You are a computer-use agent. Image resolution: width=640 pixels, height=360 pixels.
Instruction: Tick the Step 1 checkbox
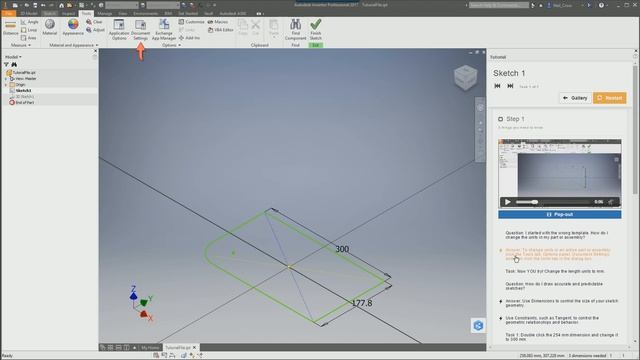coord(500,119)
